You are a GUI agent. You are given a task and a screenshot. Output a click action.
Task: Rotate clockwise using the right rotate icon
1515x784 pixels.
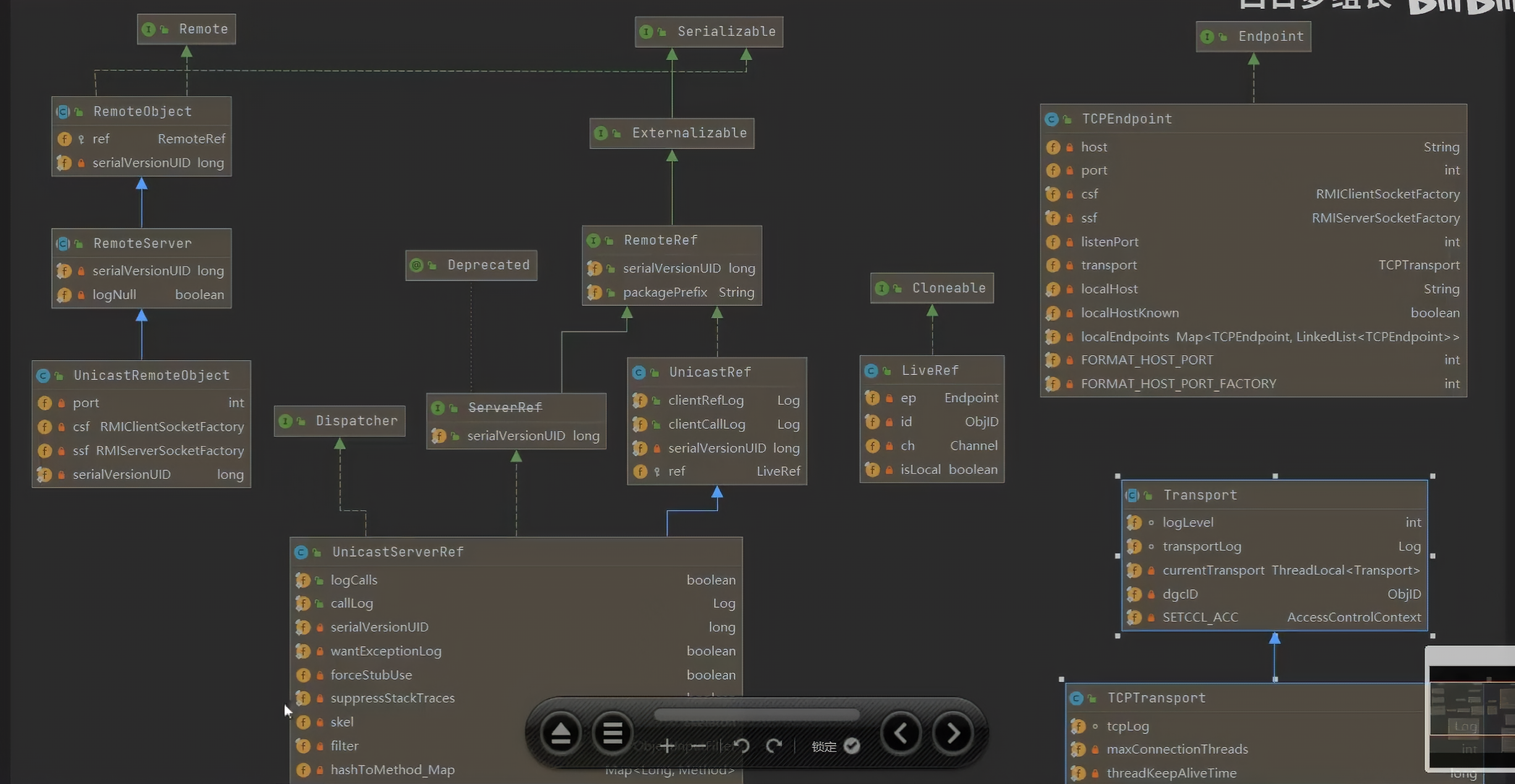(774, 746)
